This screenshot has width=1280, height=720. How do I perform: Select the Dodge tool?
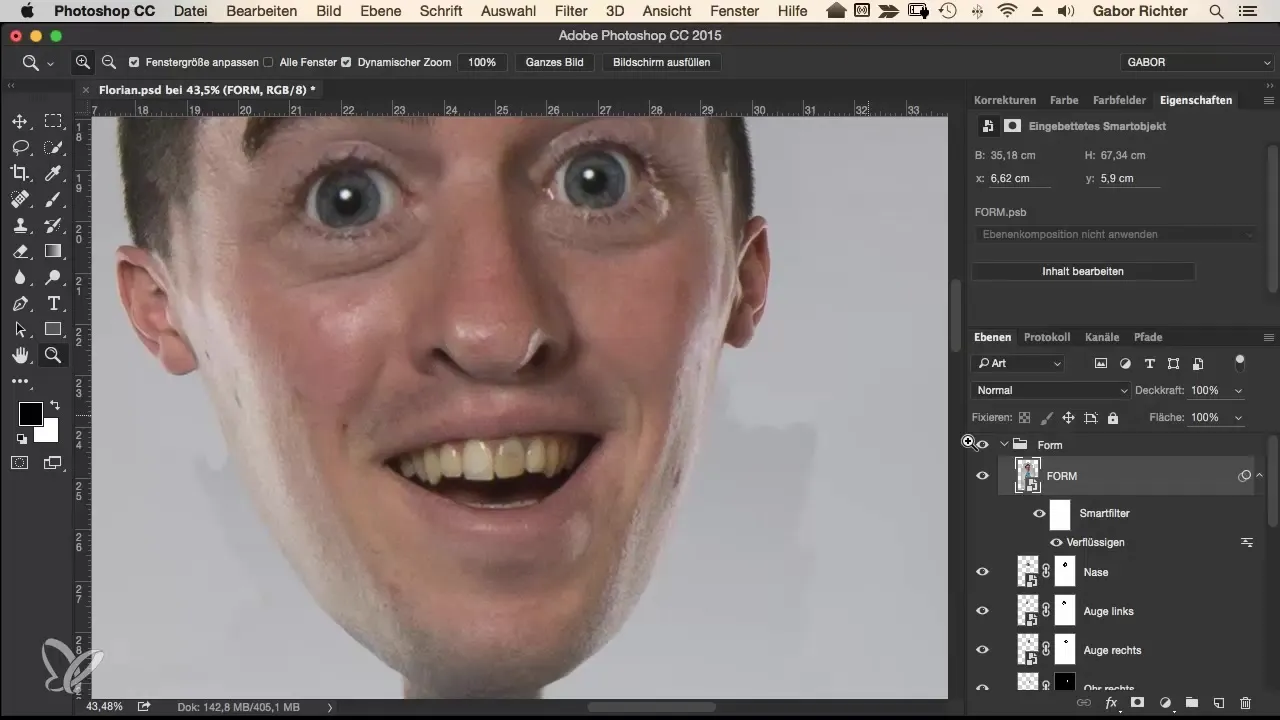(53, 277)
